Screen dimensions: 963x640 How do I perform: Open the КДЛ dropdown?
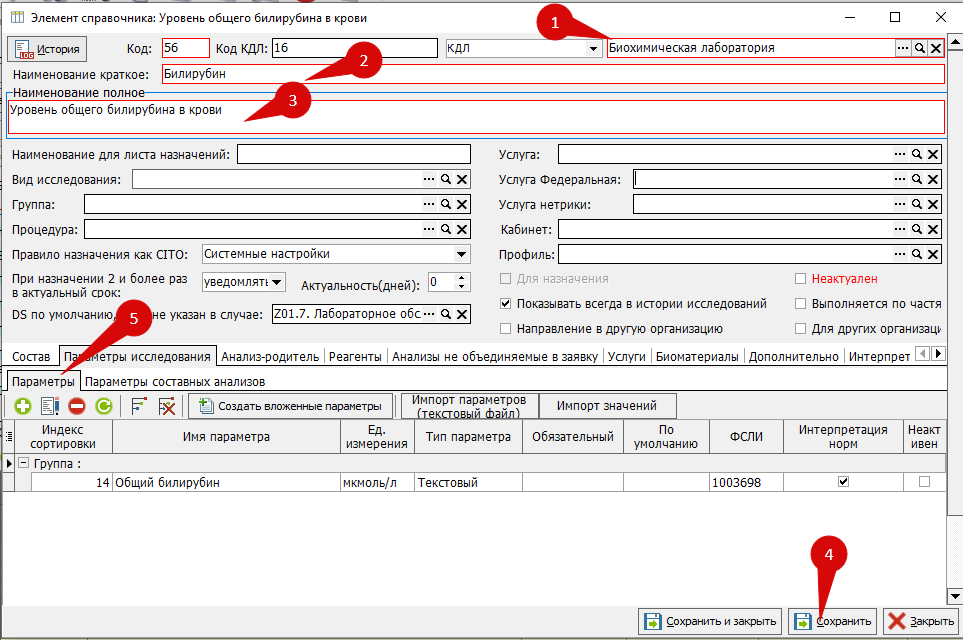[x=593, y=48]
